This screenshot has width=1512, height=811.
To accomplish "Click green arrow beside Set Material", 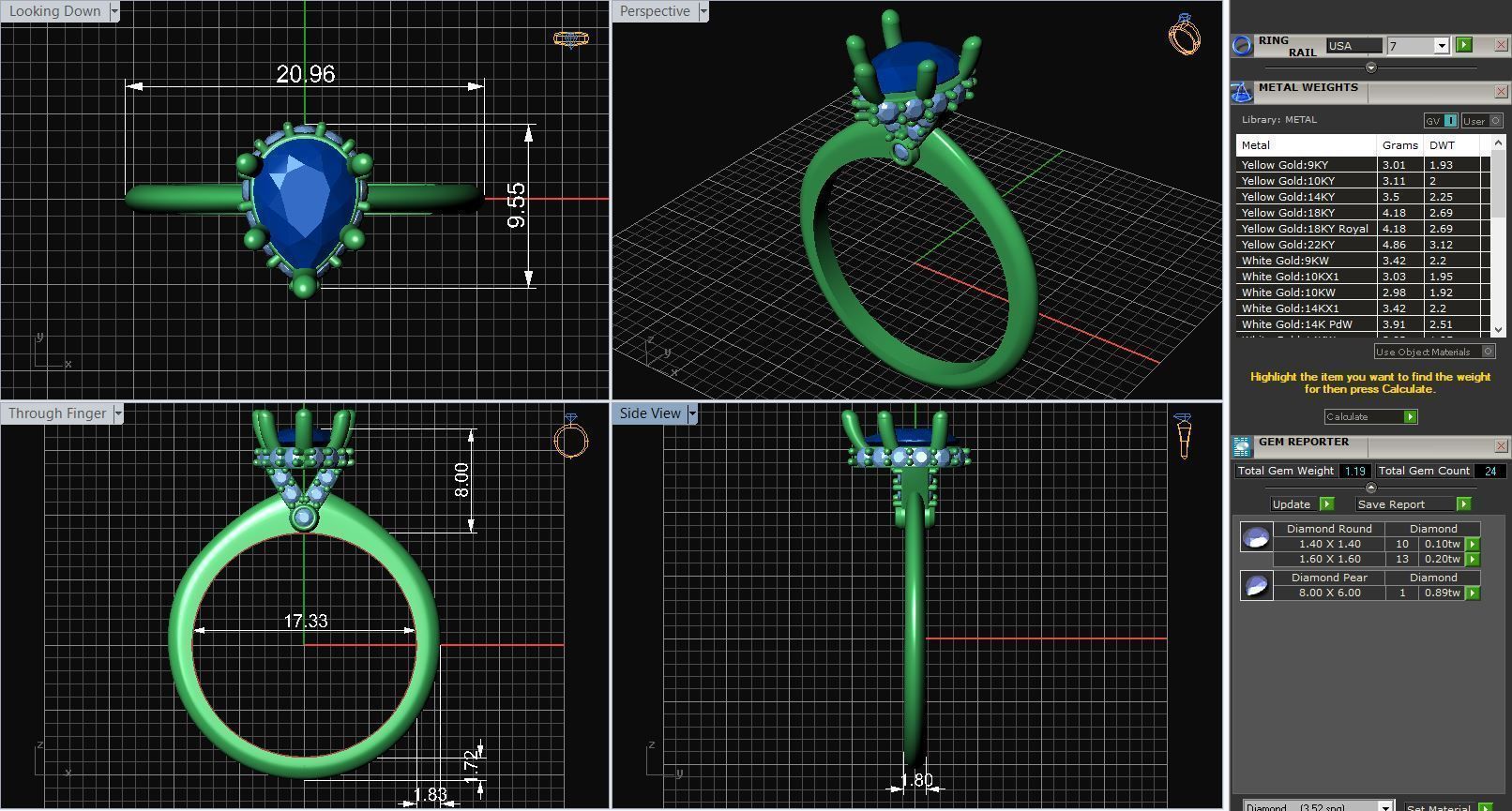I will pyautogui.click(x=1484, y=807).
